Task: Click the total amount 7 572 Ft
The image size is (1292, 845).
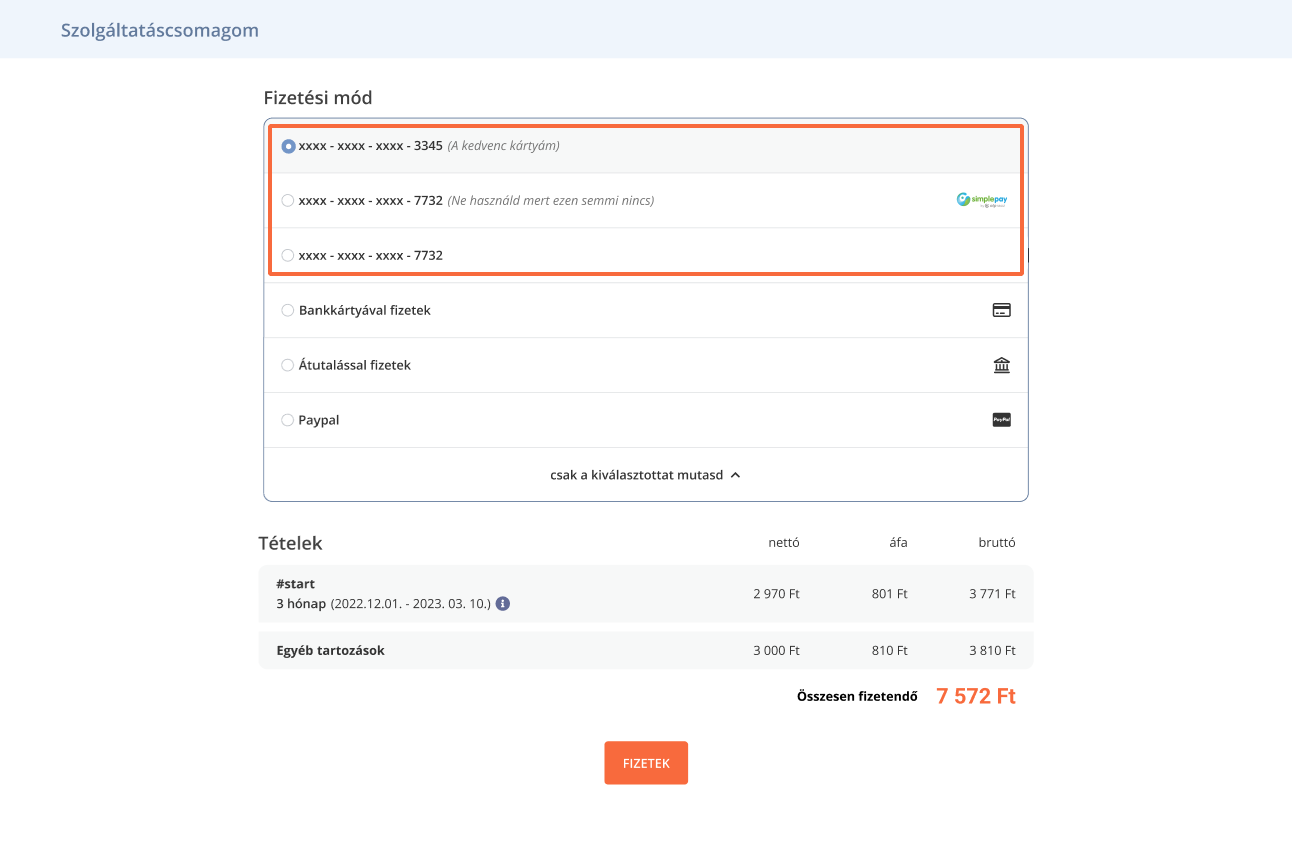Action: click(975, 697)
